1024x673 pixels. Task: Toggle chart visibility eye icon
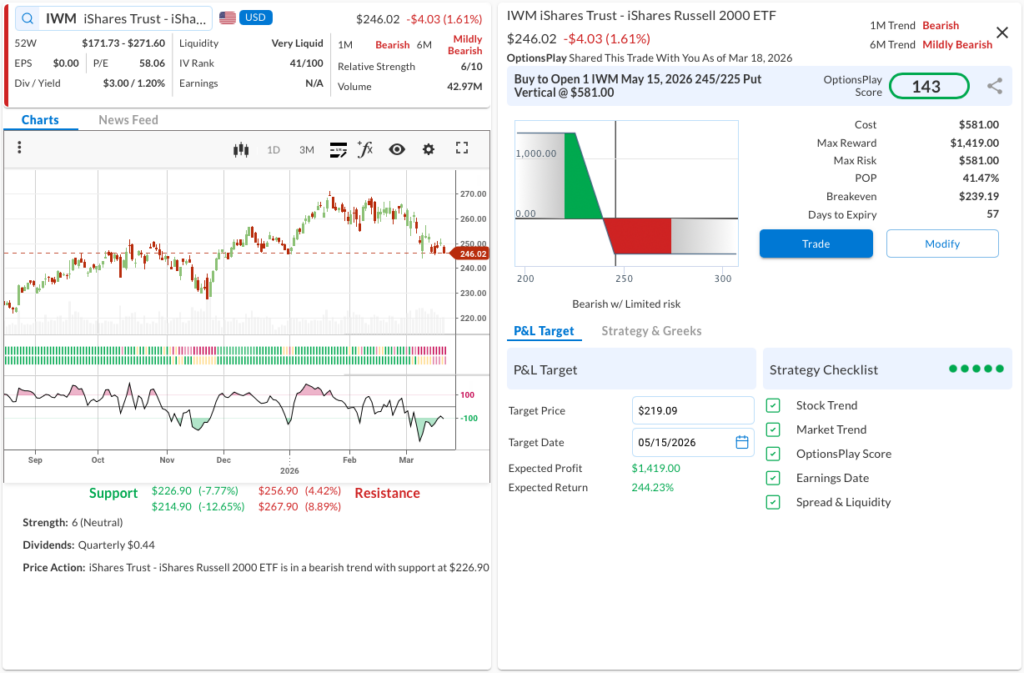click(x=397, y=149)
